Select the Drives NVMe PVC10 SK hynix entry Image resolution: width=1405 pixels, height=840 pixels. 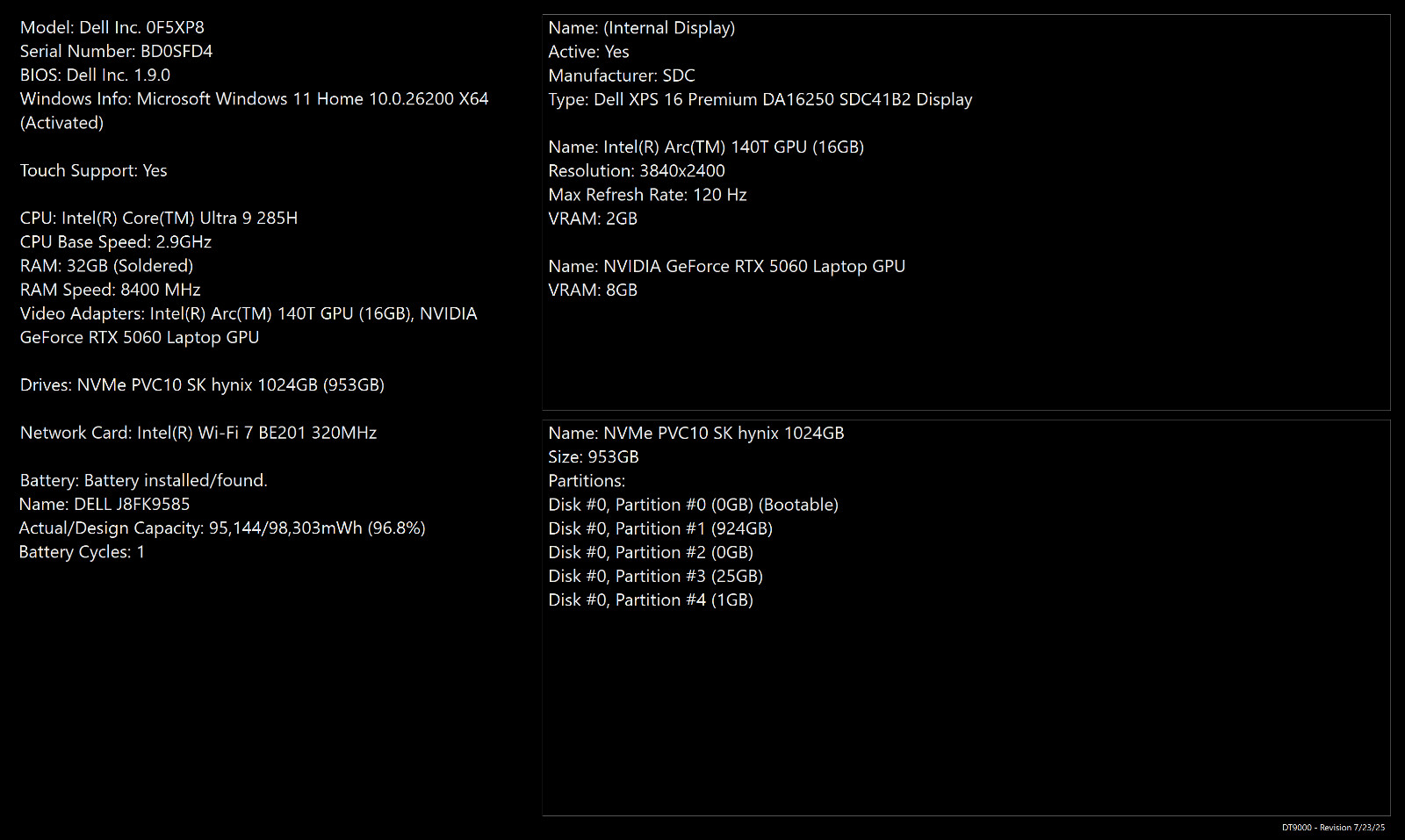point(202,384)
